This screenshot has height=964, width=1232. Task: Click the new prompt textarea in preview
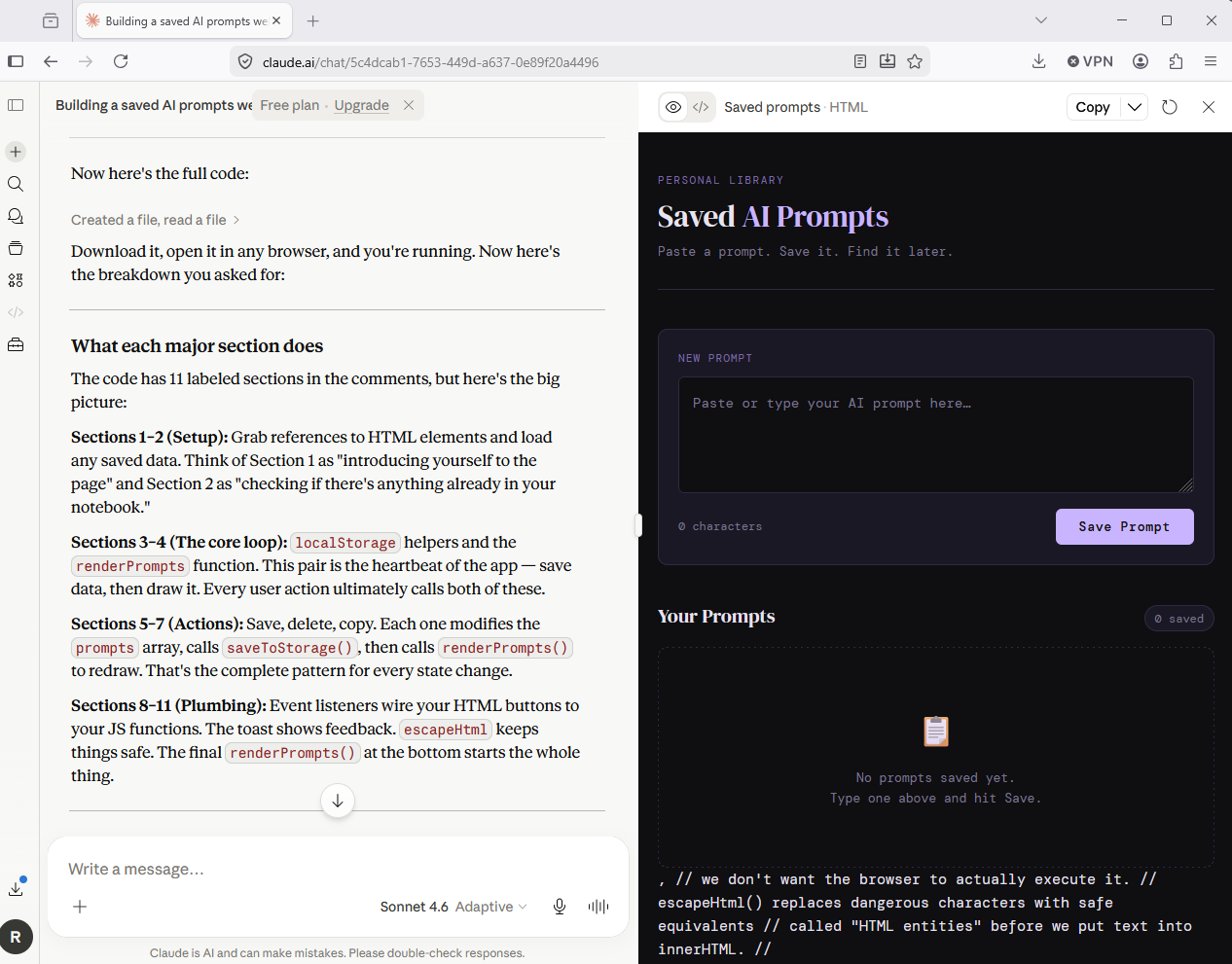point(935,435)
